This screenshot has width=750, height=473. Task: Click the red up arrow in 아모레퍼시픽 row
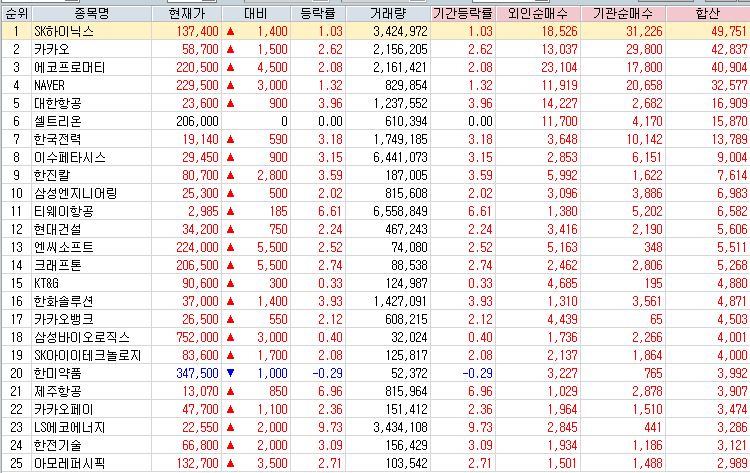231,463
